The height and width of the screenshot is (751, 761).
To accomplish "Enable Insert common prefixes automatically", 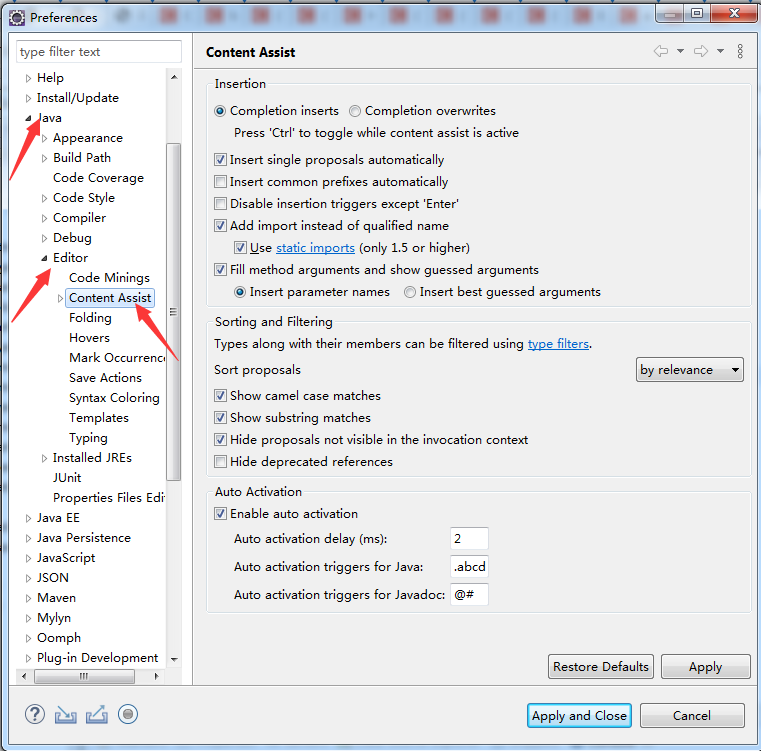I will (220, 182).
